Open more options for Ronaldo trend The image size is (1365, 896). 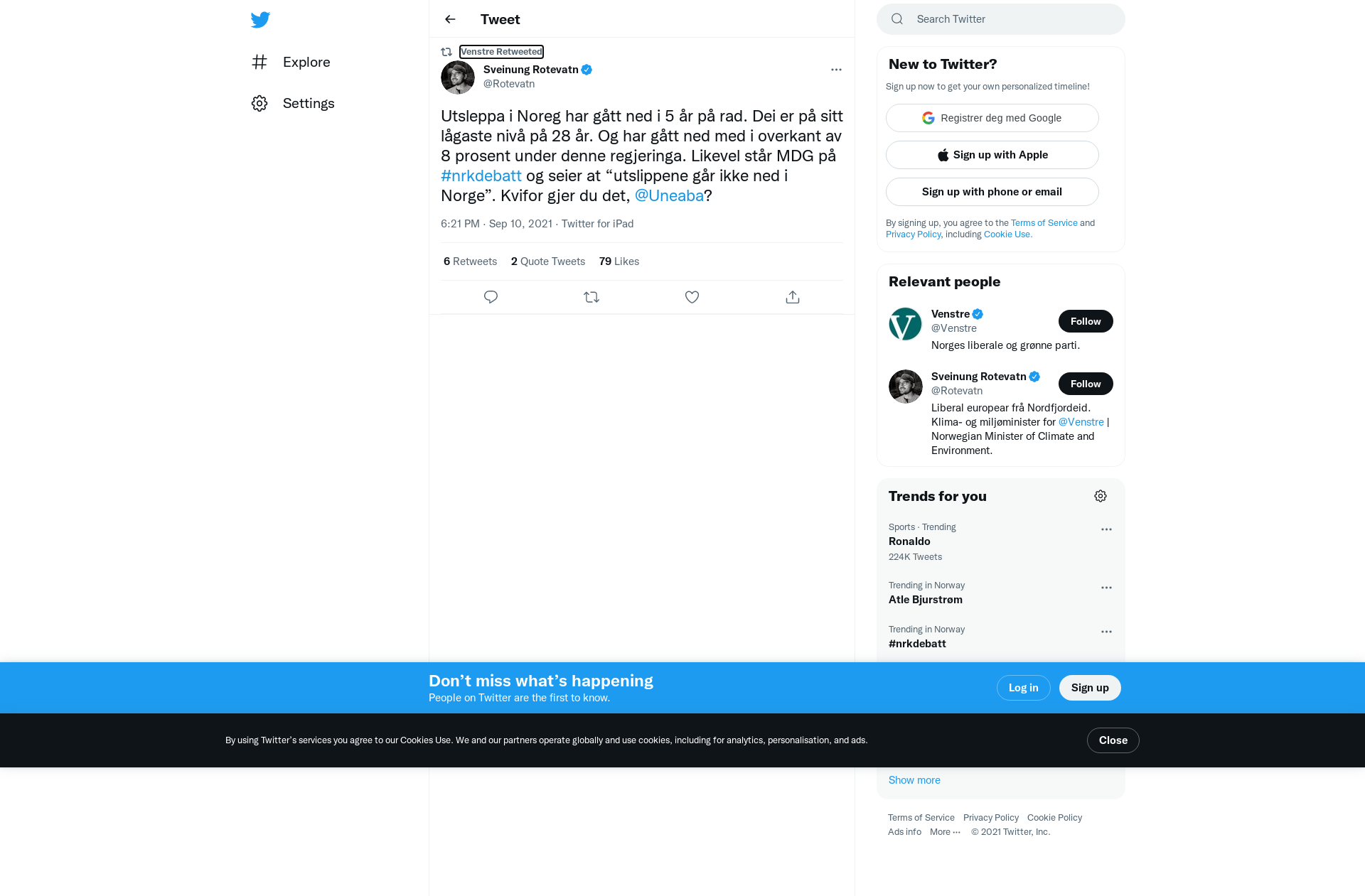(x=1106, y=529)
